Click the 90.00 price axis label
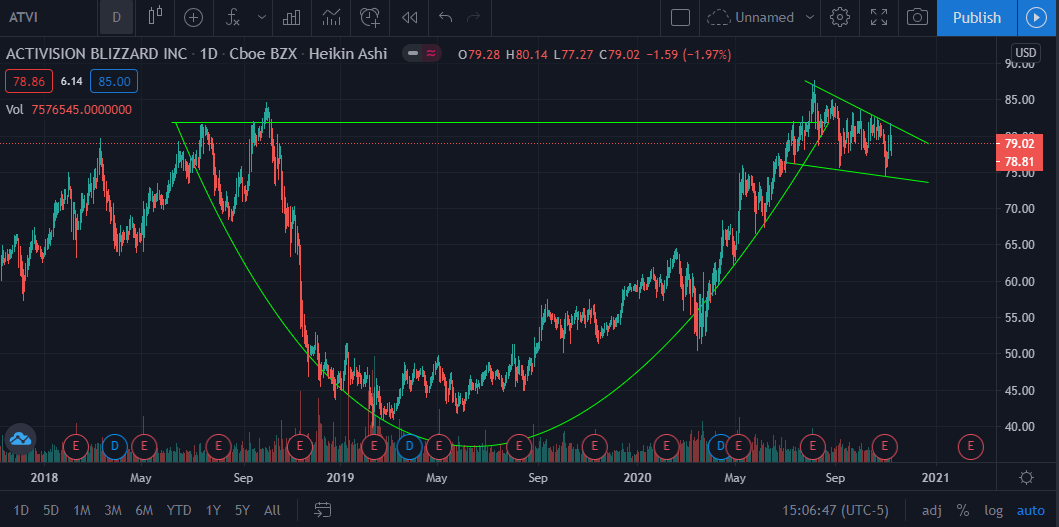Viewport: 1059px width, 527px height. tap(1019, 64)
